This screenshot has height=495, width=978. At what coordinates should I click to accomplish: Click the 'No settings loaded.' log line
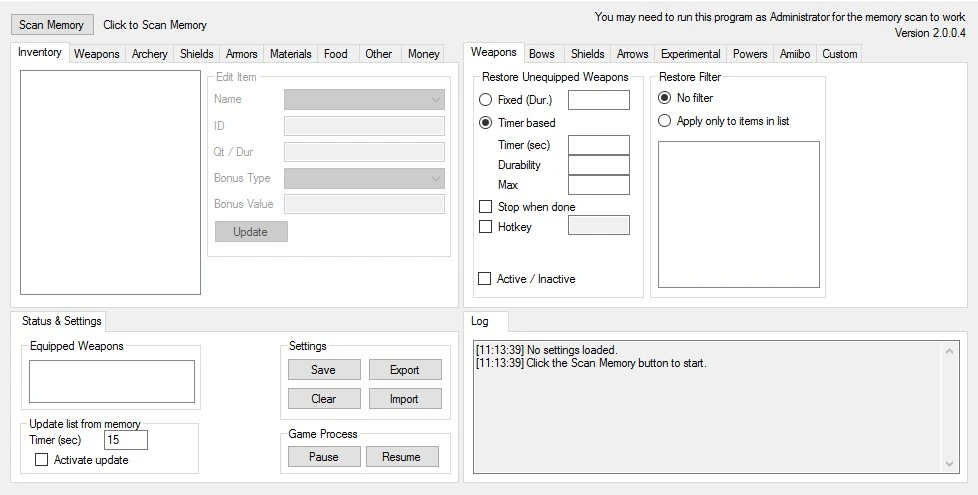coord(546,350)
